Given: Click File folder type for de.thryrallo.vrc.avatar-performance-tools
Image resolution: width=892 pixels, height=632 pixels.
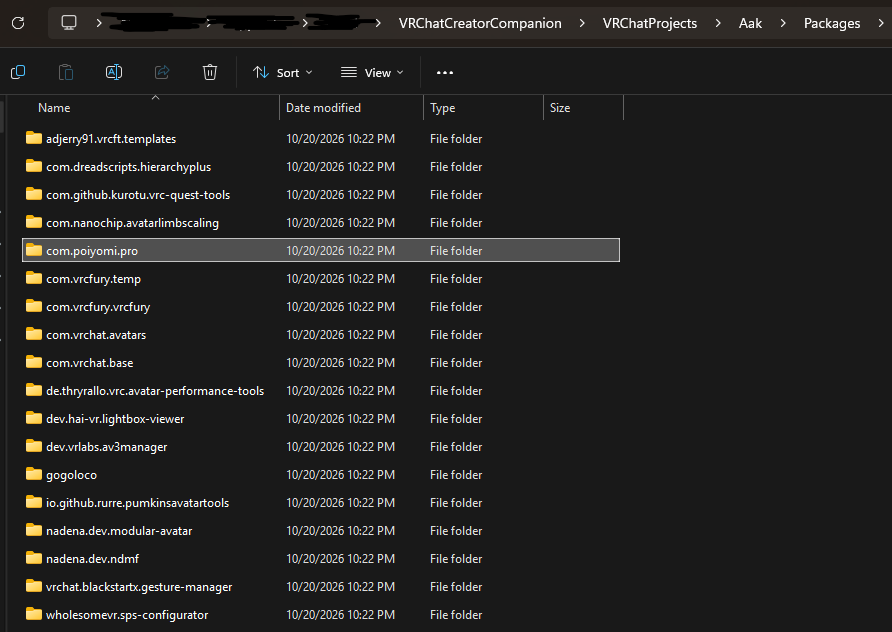Looking at the screenshot, I should point(456,391).
